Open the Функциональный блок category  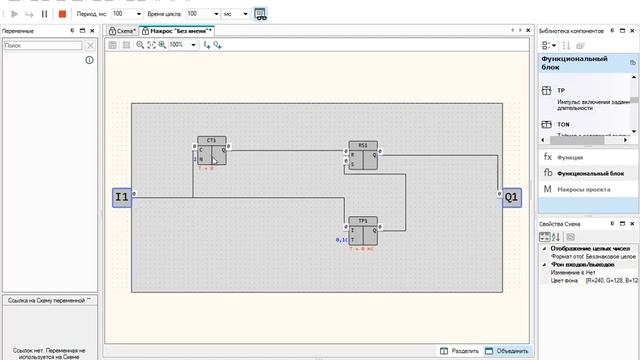click(588, 173)
